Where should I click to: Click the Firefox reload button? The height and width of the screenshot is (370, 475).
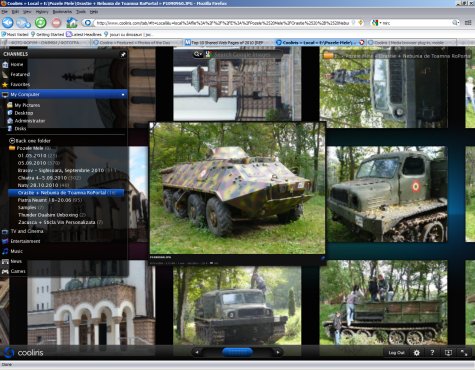[x=41, y=23]
